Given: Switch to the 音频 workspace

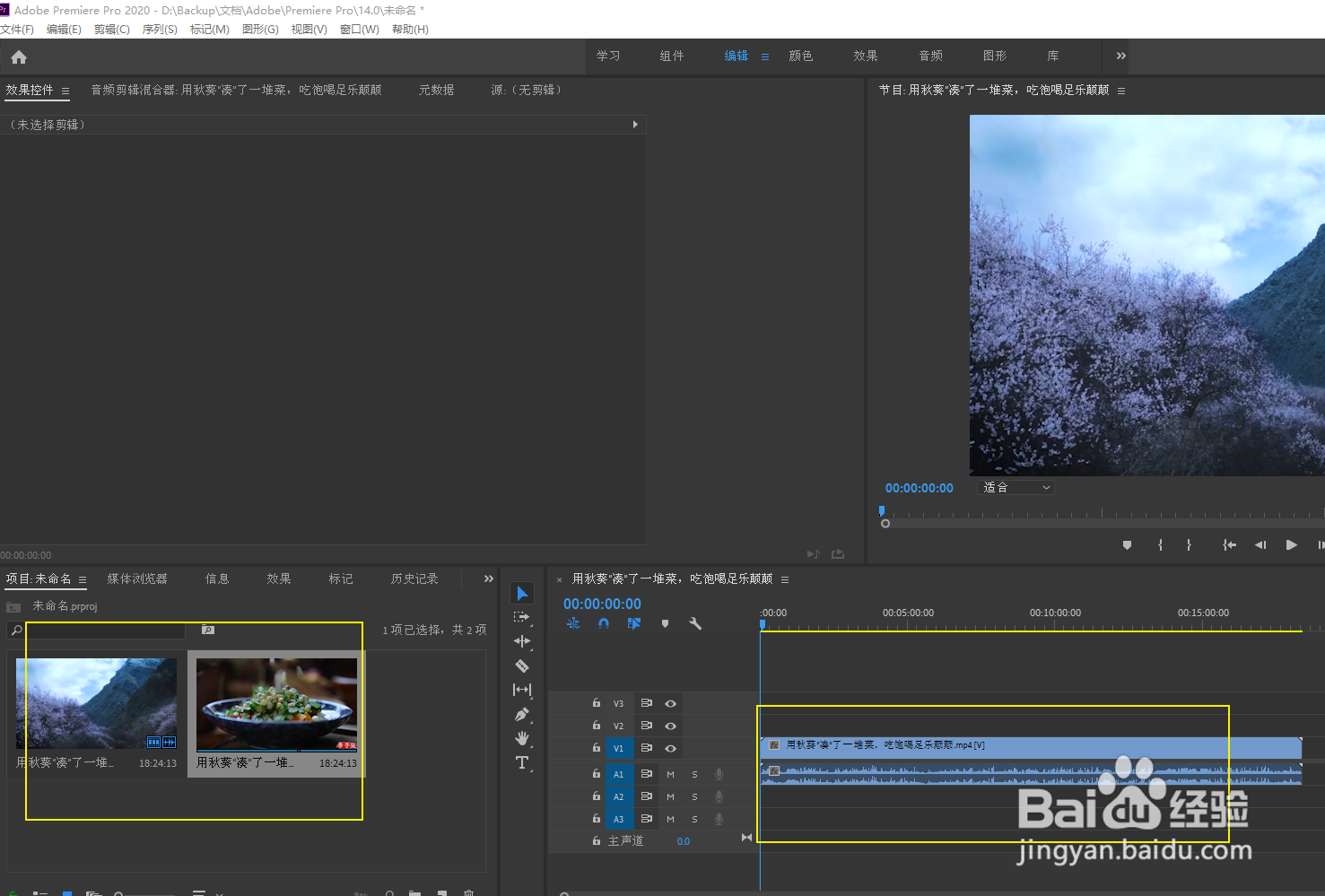Looking at the screenshot, I should click(x=931, y=56).
